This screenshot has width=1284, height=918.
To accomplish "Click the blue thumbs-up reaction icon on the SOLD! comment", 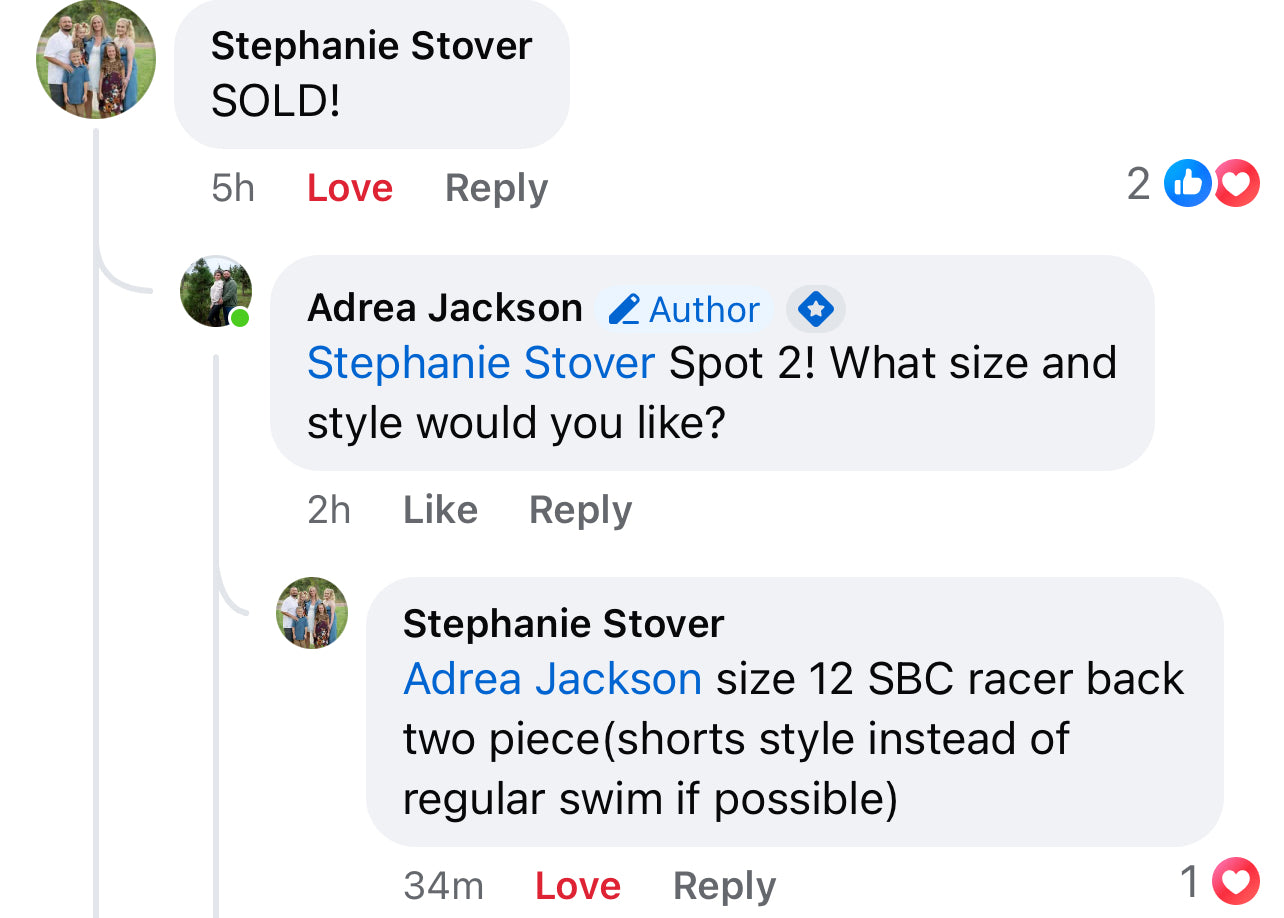I will [1188, 184].
